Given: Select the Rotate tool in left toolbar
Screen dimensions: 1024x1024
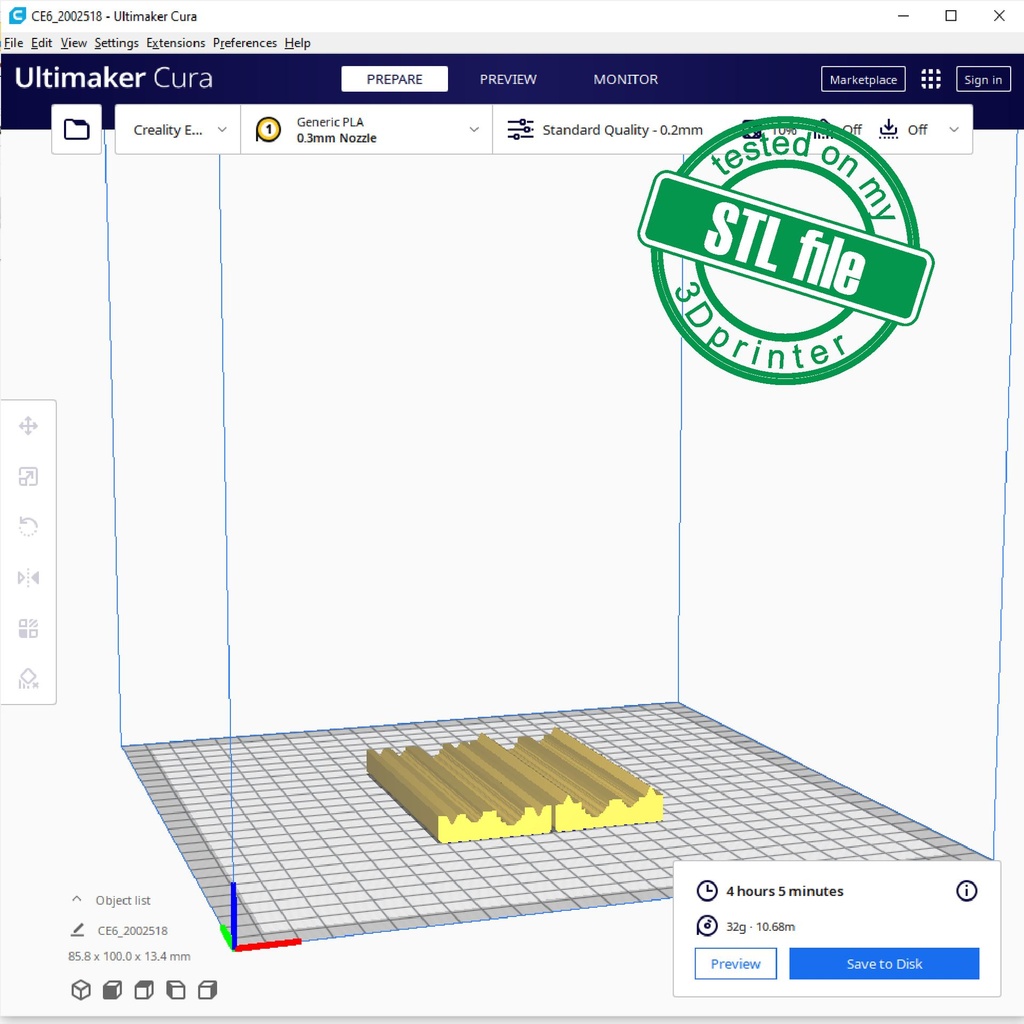Looking at the screenshot, I should 28,527.
